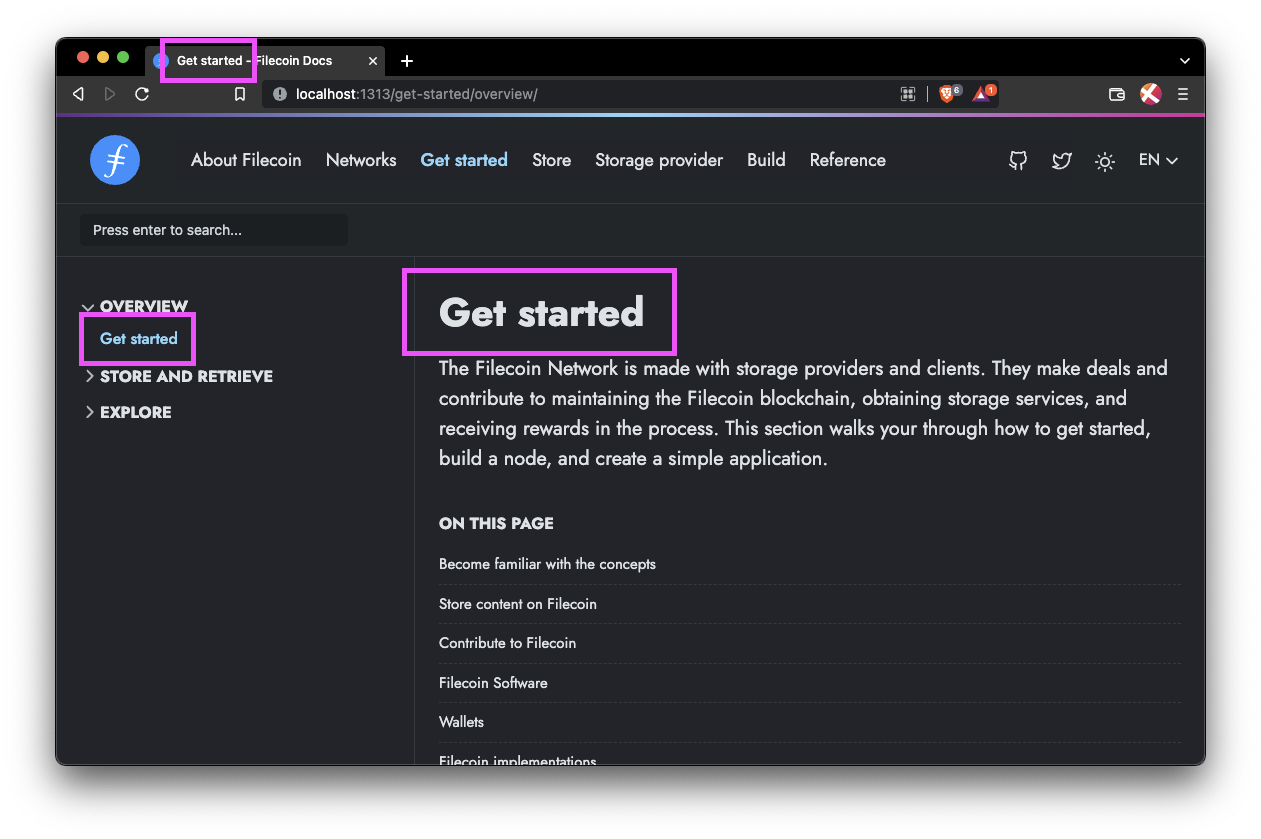Jump to Wallets section
The image size is (1261, 839).
coord(461,722)
